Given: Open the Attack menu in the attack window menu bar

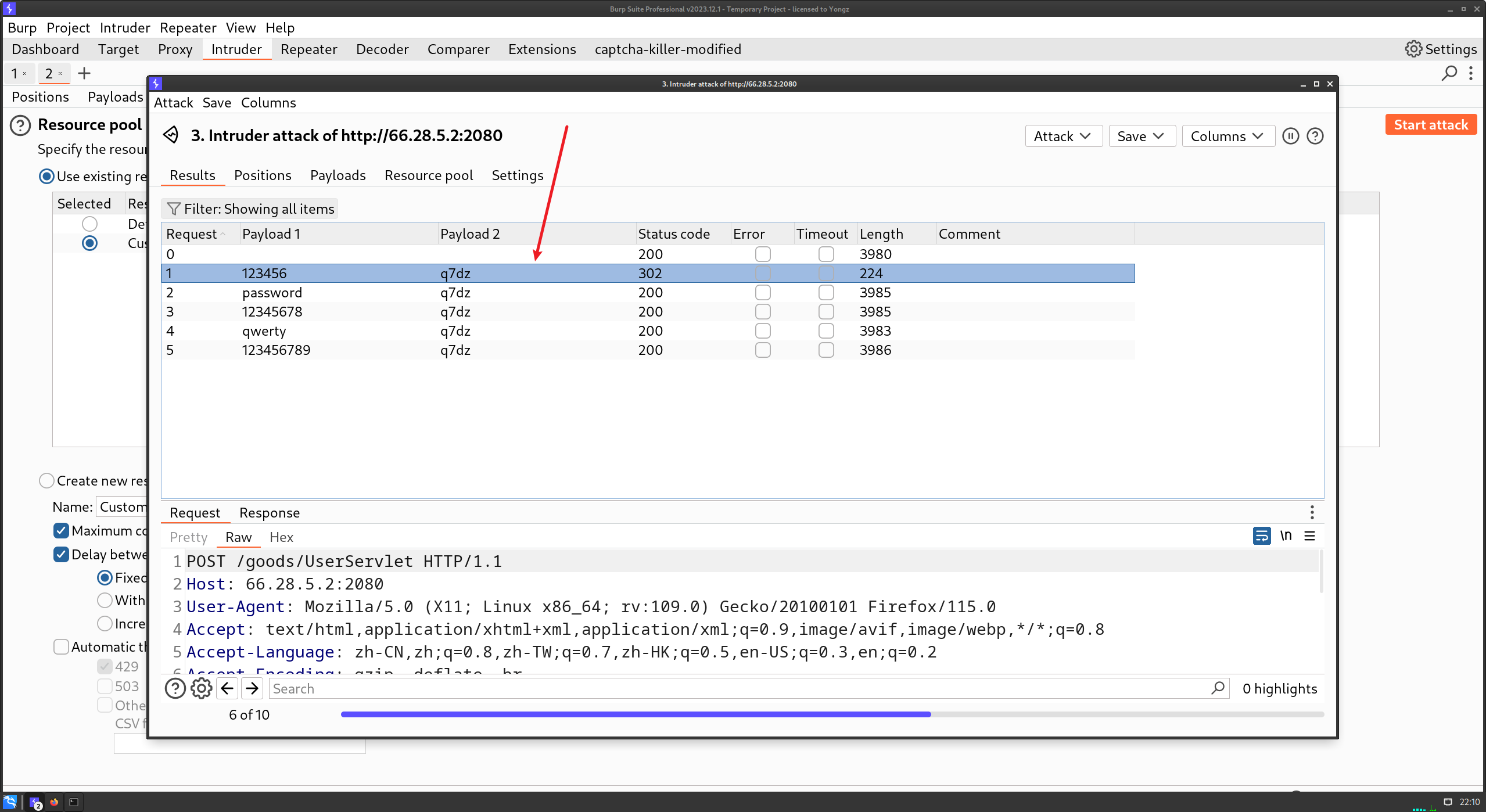Looking at the screenshot, I should tap(173, 102).
